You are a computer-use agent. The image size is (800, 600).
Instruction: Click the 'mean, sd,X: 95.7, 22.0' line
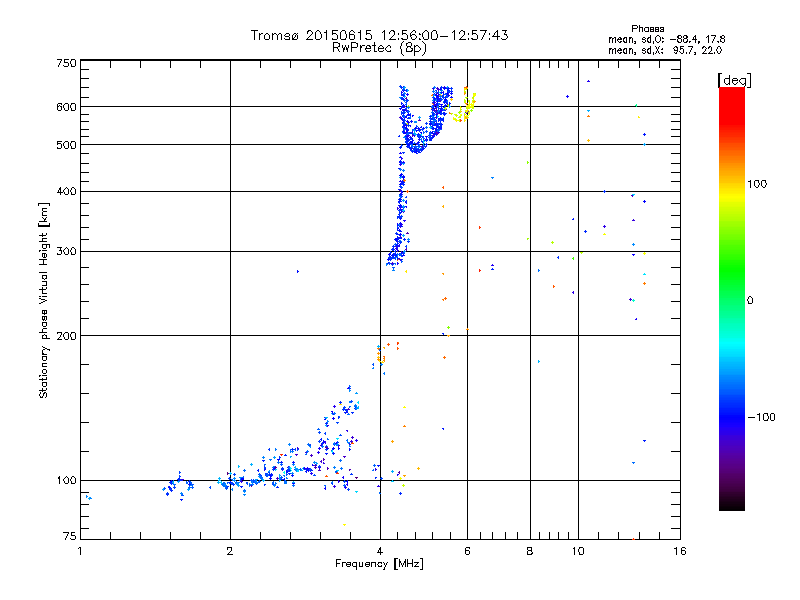(665, 50)
